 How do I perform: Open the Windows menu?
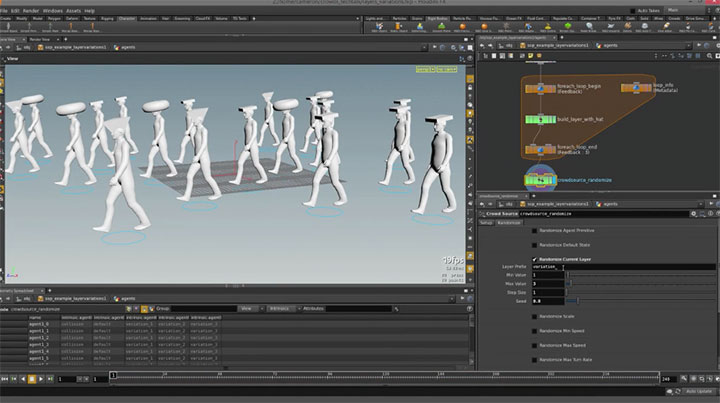point(52,11)
